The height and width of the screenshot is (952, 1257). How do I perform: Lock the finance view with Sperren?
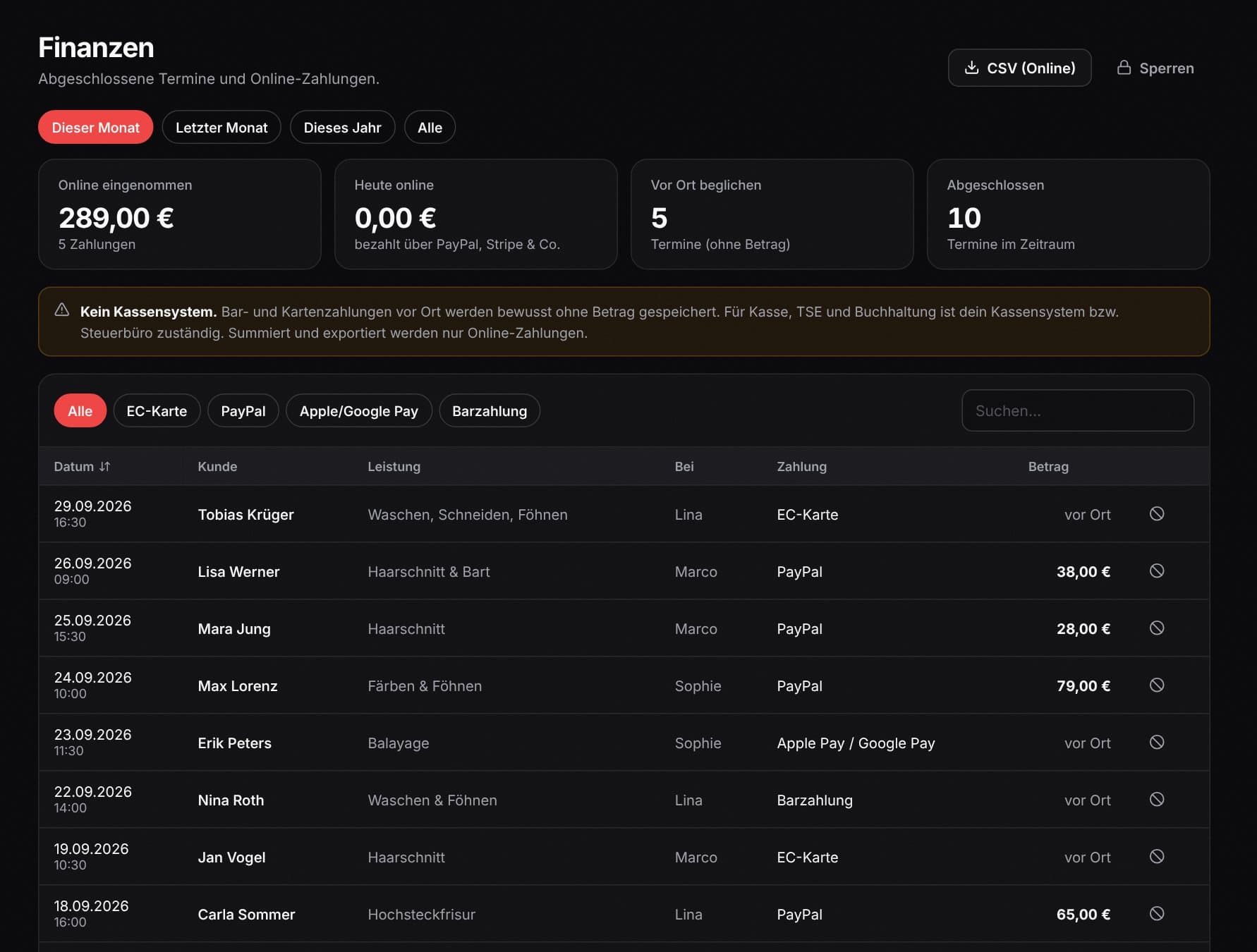(1155, 68)
